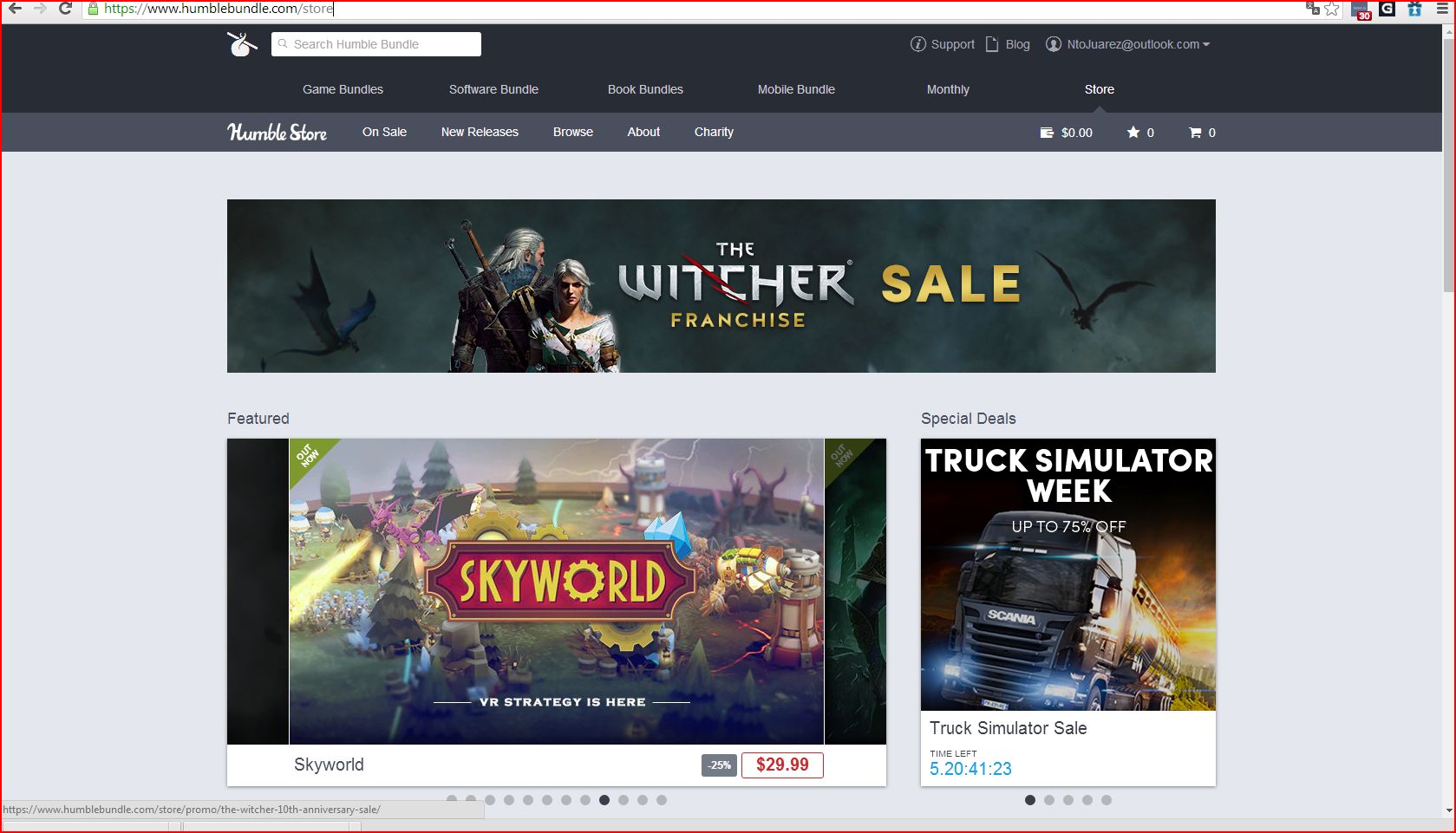Click the browser forward arrow
1456x833 pixels.
pyautogui.click(x=40, y=9)
